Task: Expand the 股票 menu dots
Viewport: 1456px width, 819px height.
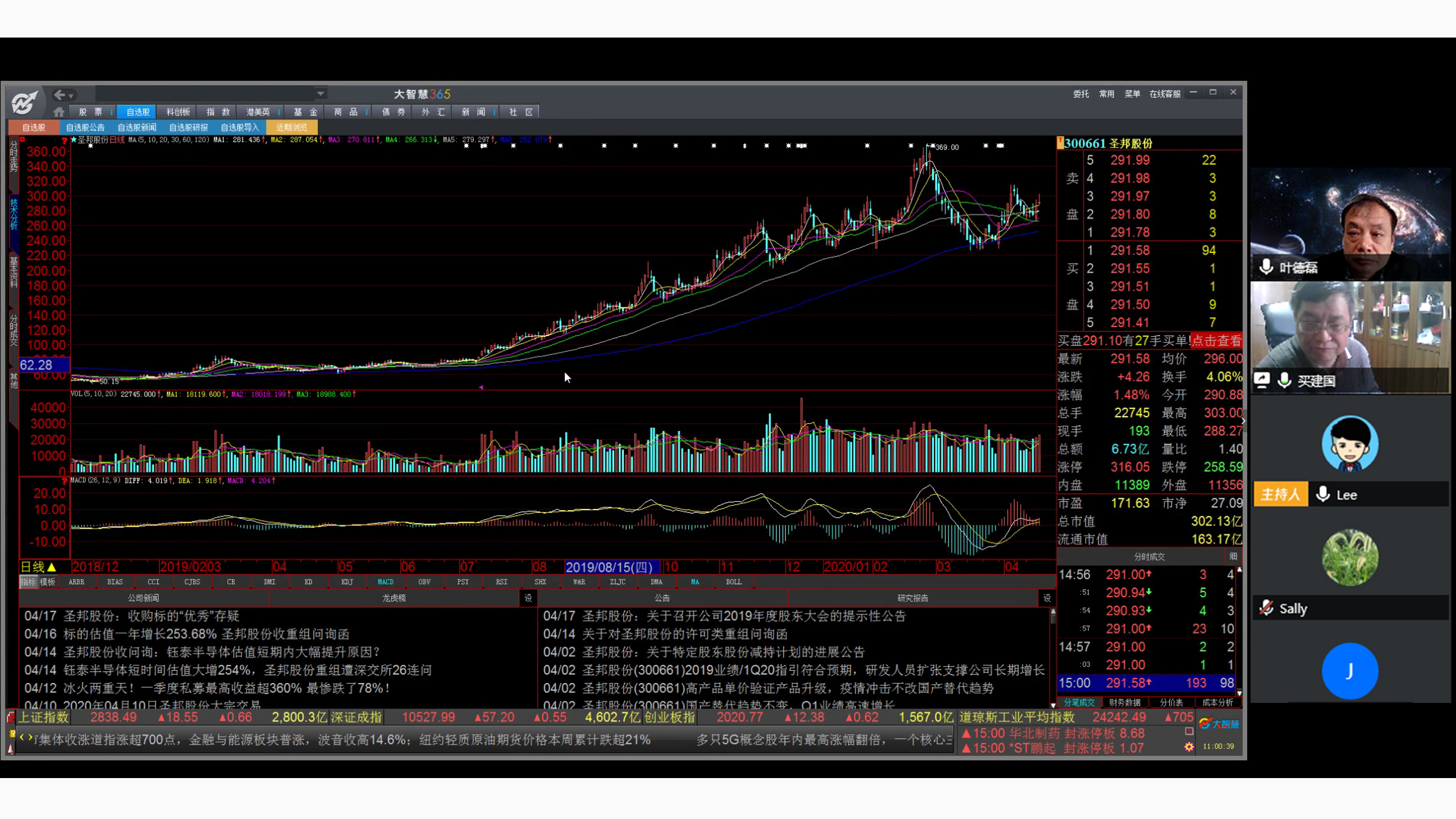Action: [111, 112]
